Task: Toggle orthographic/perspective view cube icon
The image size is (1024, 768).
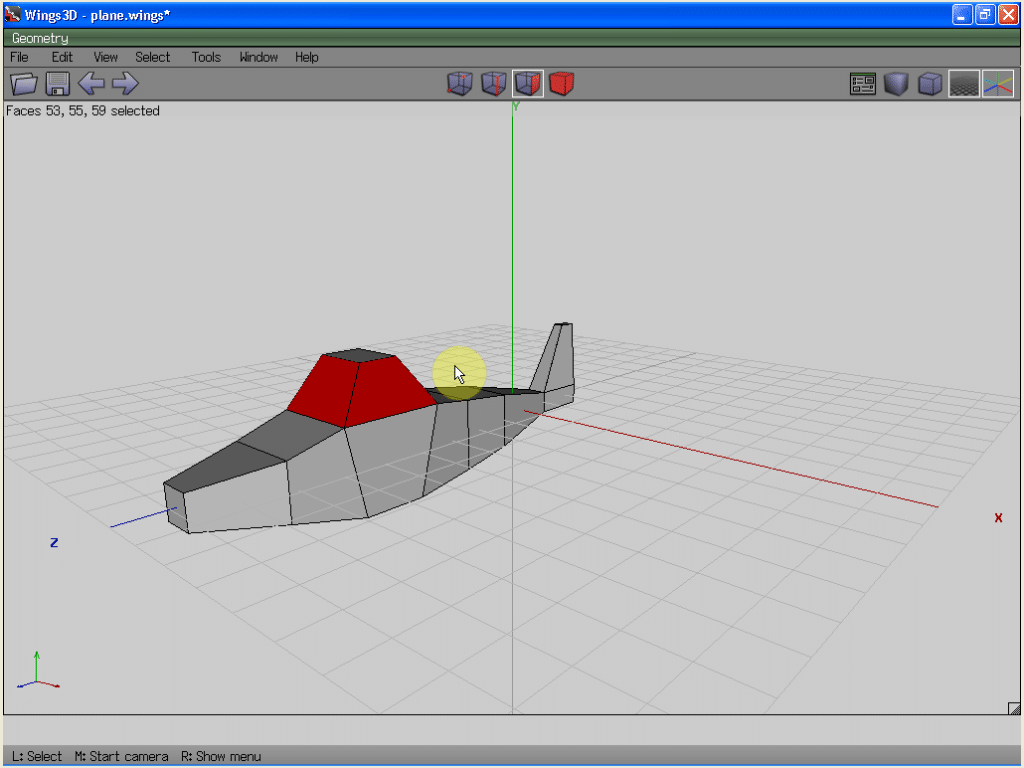Action: point(930,84)
